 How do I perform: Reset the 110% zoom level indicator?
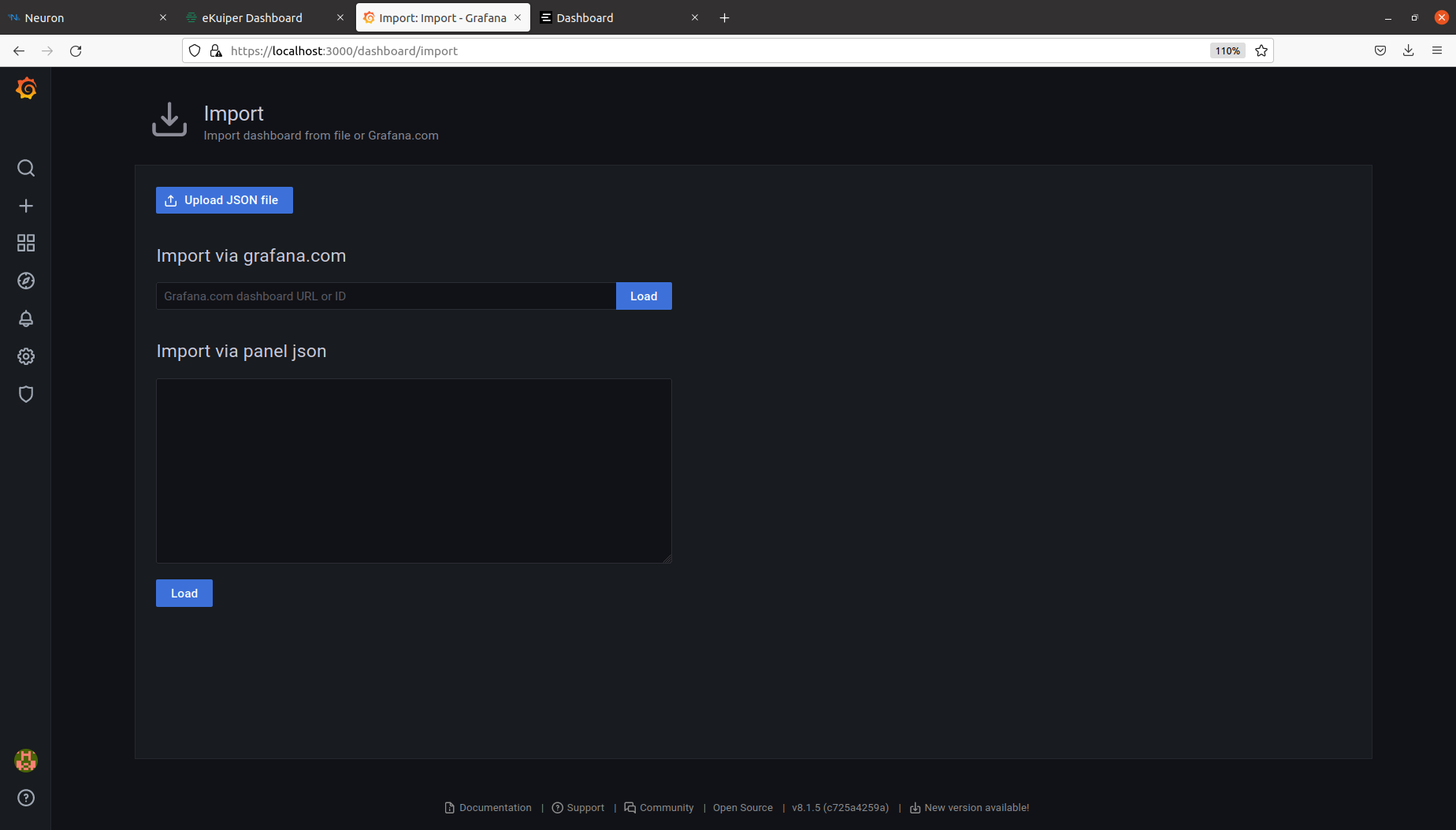(x=1228, y=50)
